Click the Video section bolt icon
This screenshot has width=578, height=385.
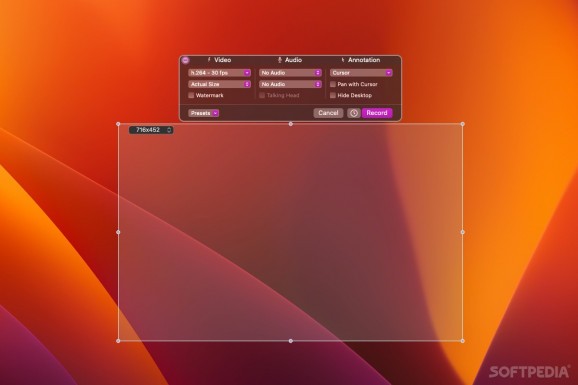point(209,60)
